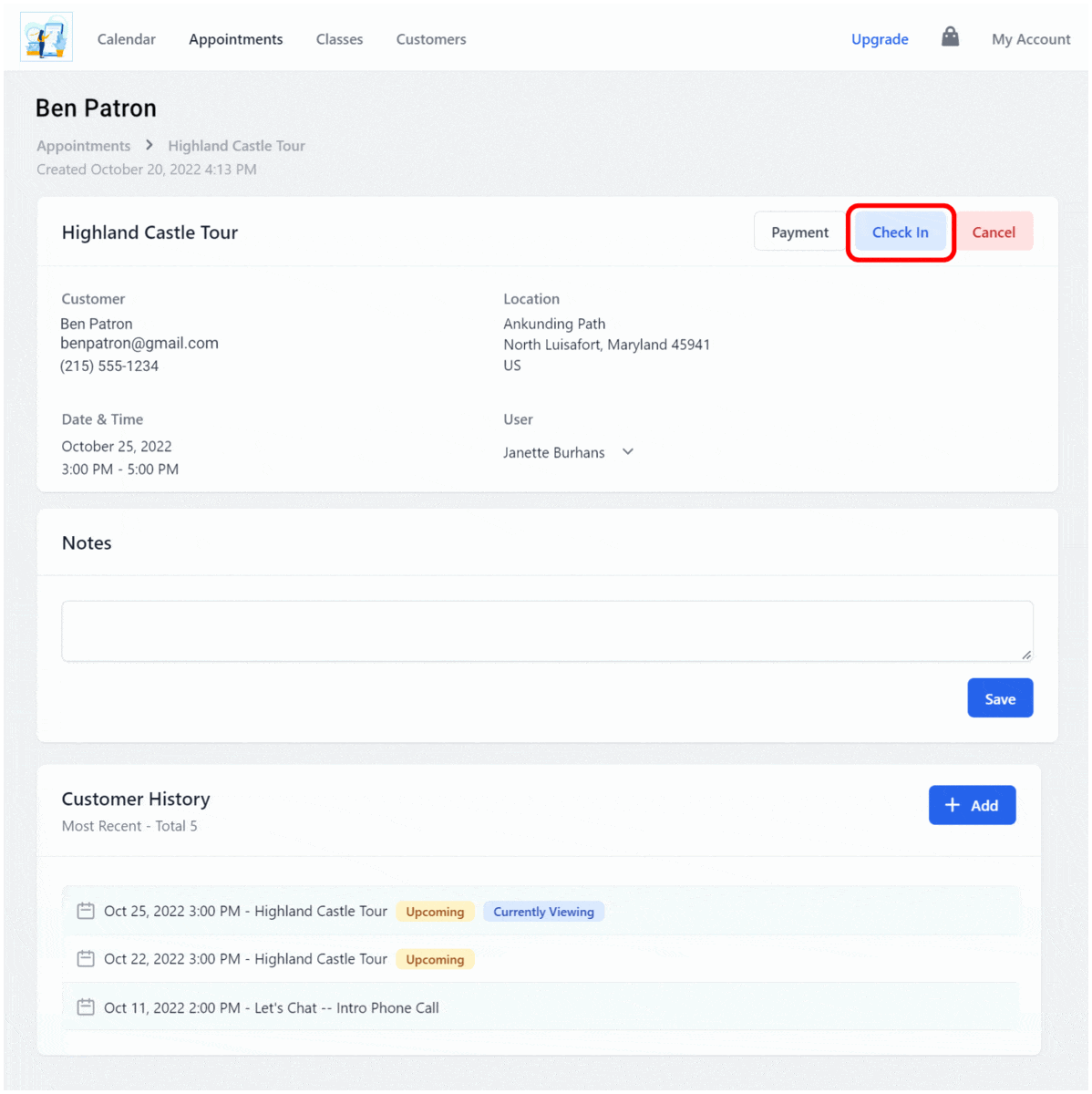1092x1094 pixels.
Task: Switch to the Classes tab
Action: coord(339,39)
